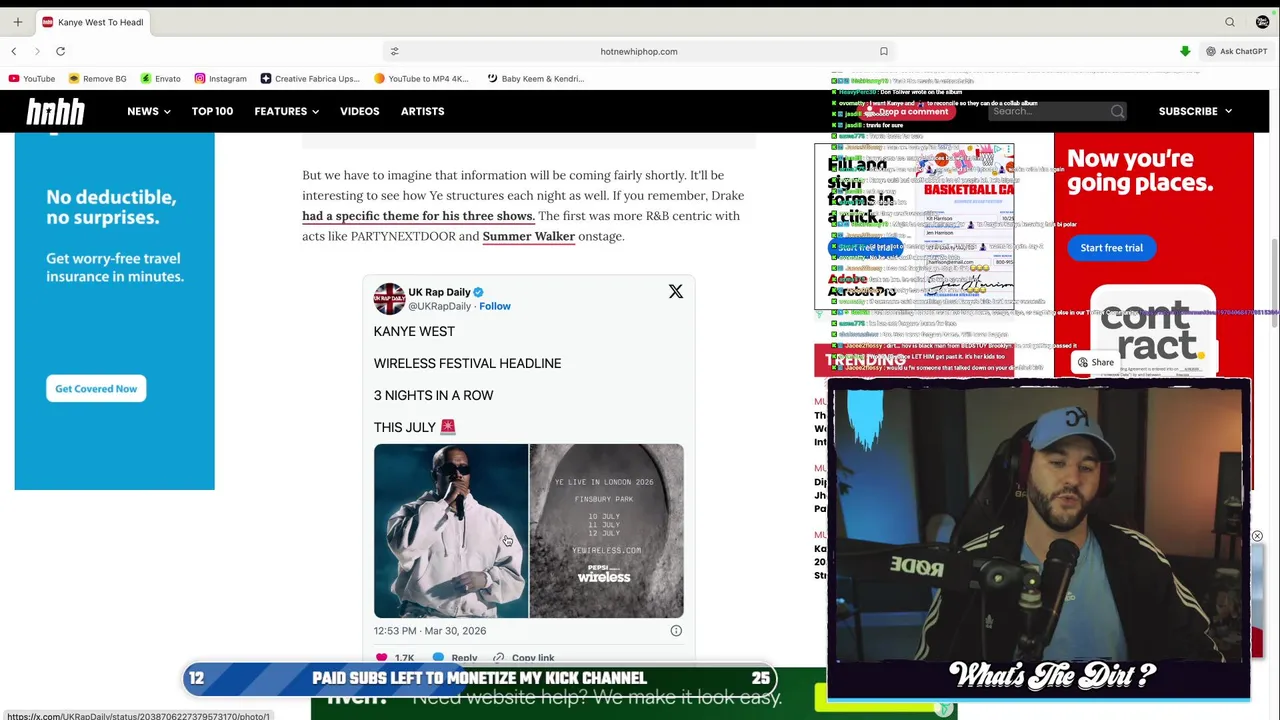Go to the HNHH logo homepage
1280x720 pixels.
56,111
